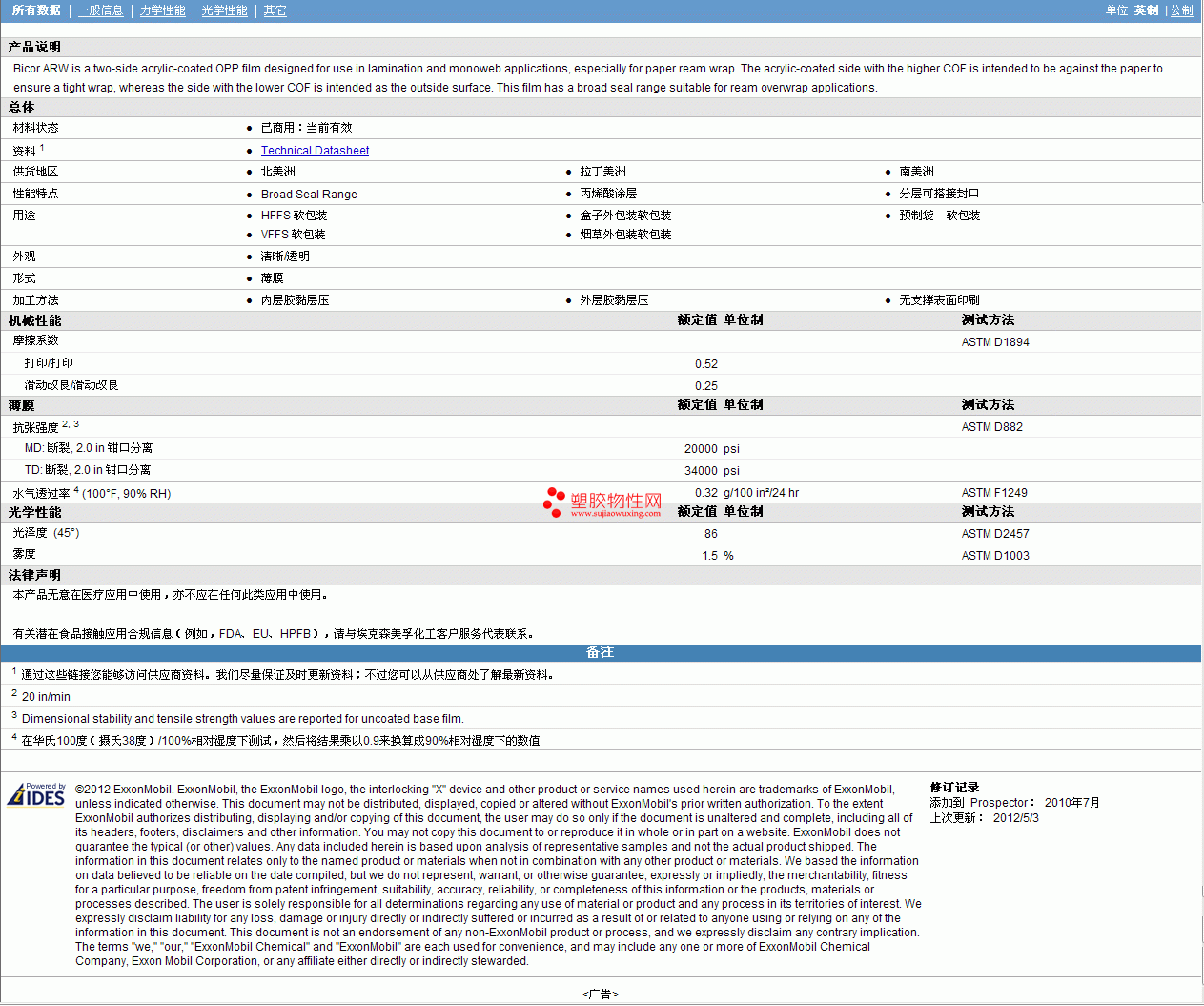1204x1006 pixels.
Task: Click the 雾度 property label
Action: tap(24, 554)
